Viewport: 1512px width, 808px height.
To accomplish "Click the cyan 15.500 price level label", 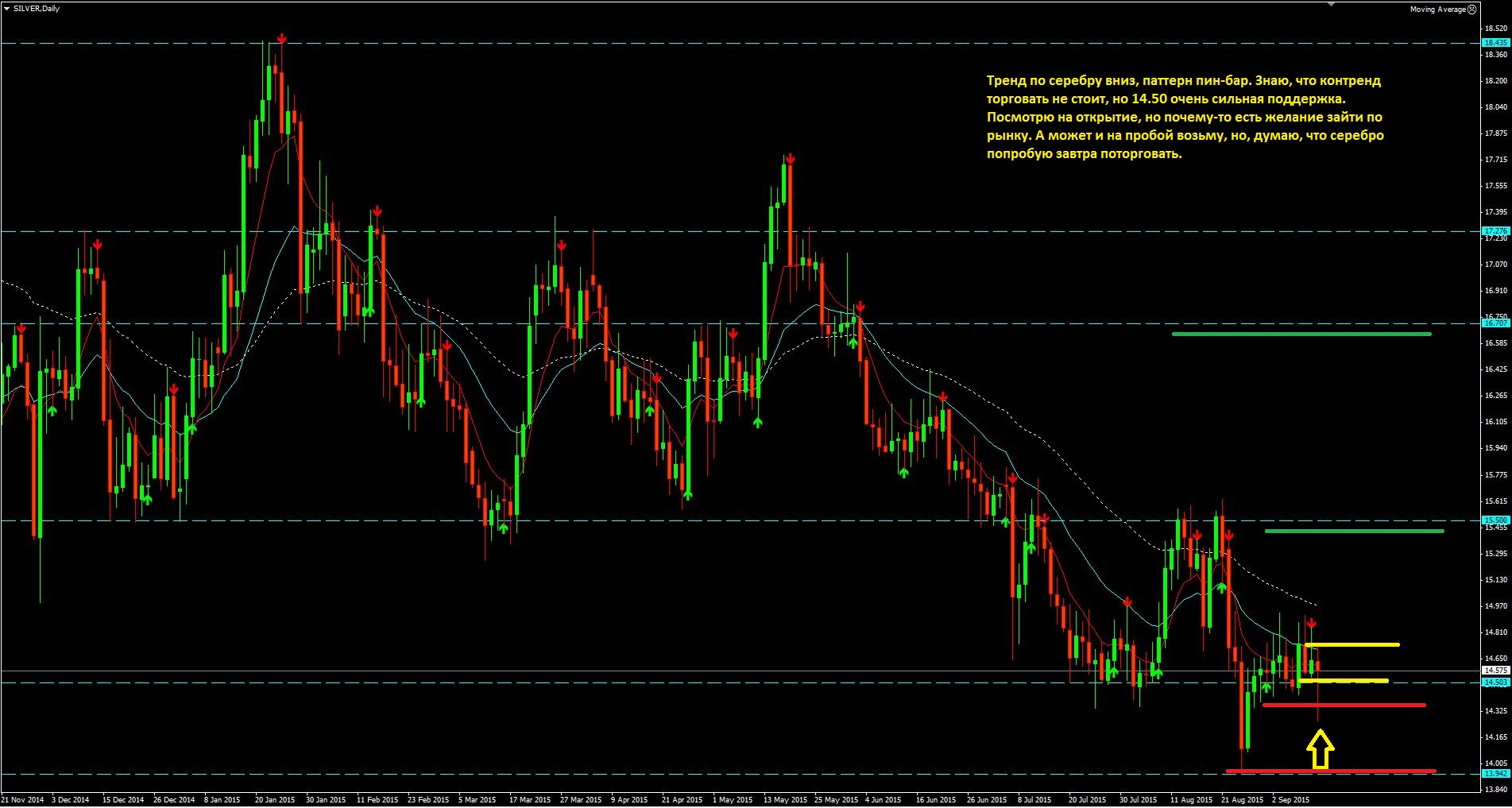I will point(1495,520).
